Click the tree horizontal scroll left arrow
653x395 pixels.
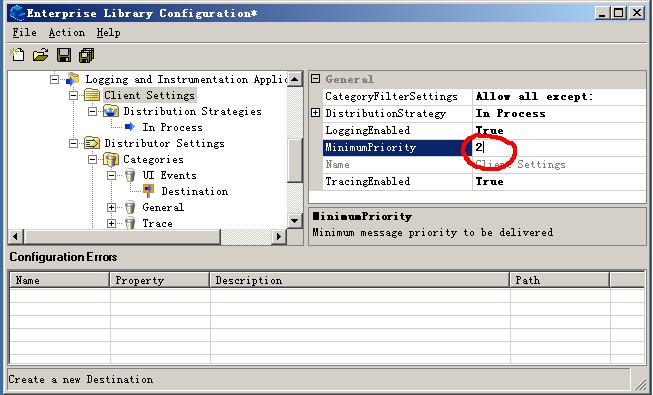pos(15,236)
